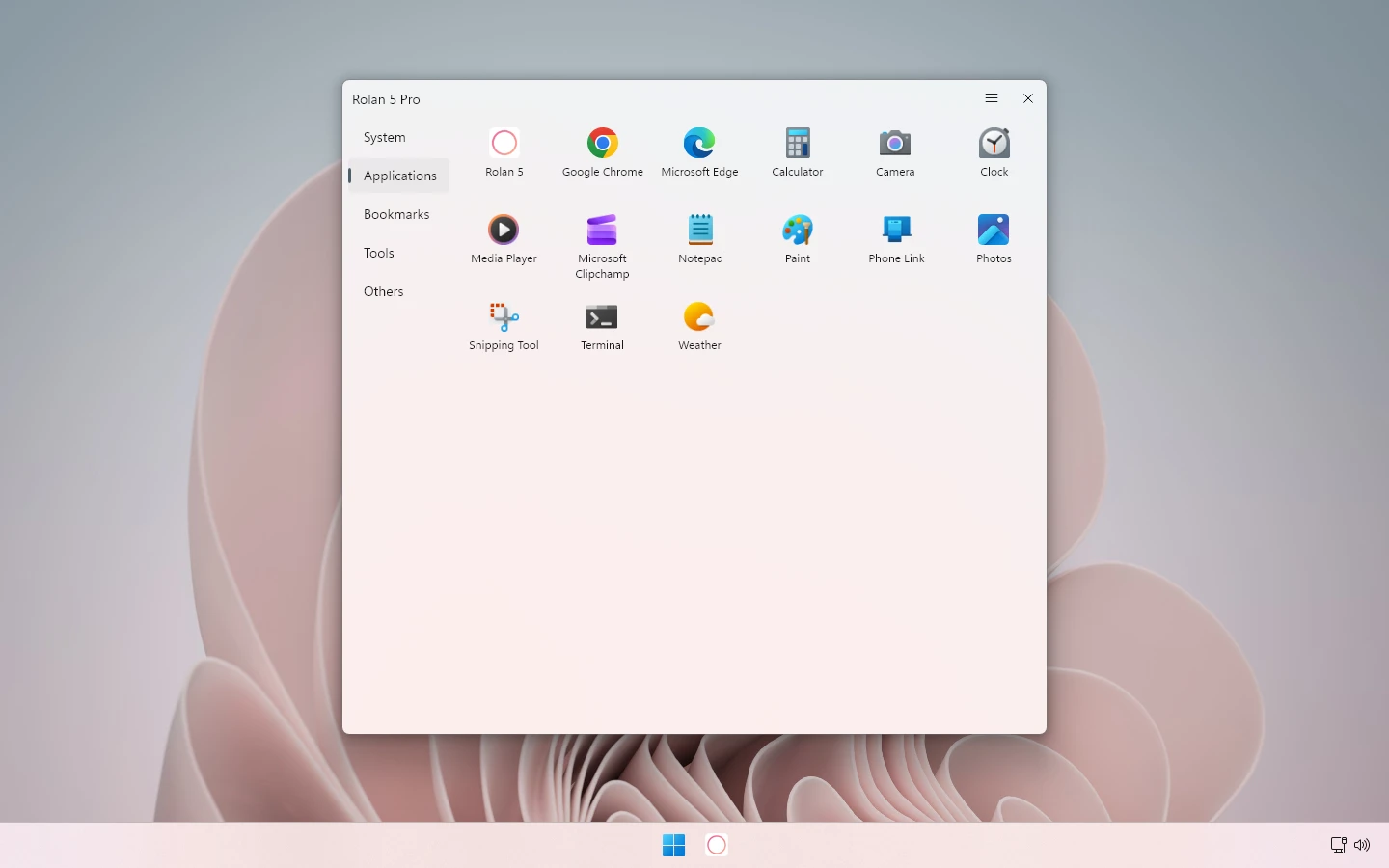Viewport: 1389px width, 868px height.
Task: Launch the Rolan 5 app icon
Action: coord(504,152)
